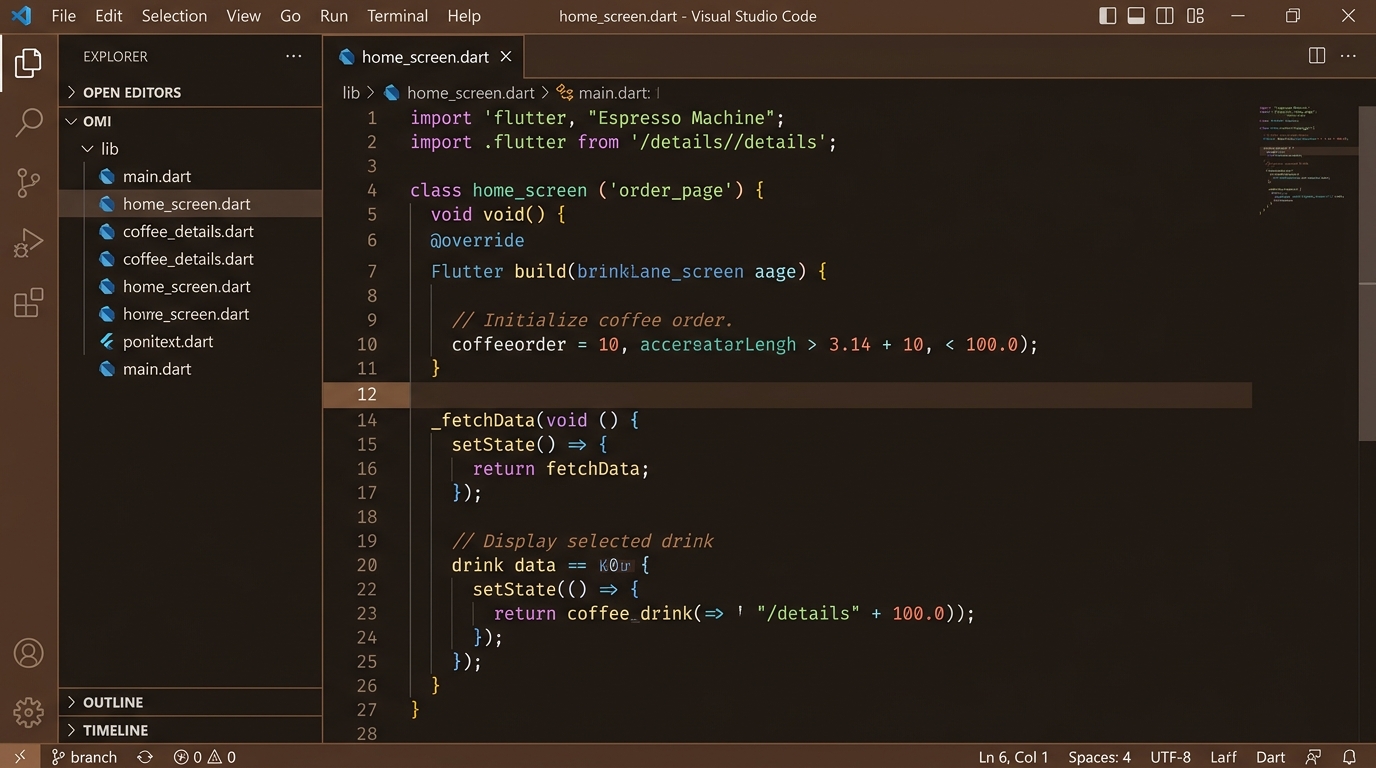
Task: Click the code minimap preview
Action: (1305, 158)
